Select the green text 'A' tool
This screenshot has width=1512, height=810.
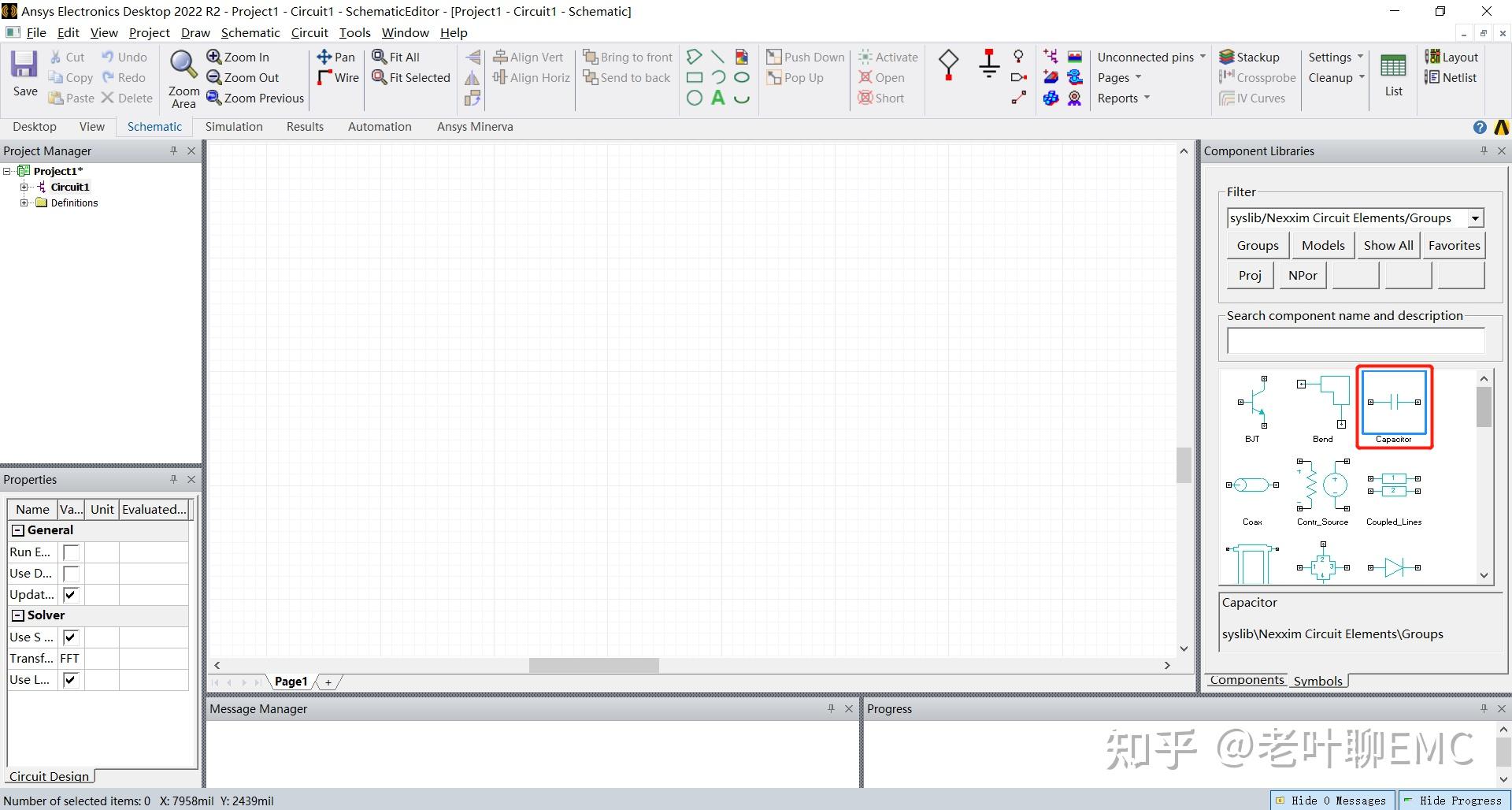pyautogui.click(x=717, y=98)
